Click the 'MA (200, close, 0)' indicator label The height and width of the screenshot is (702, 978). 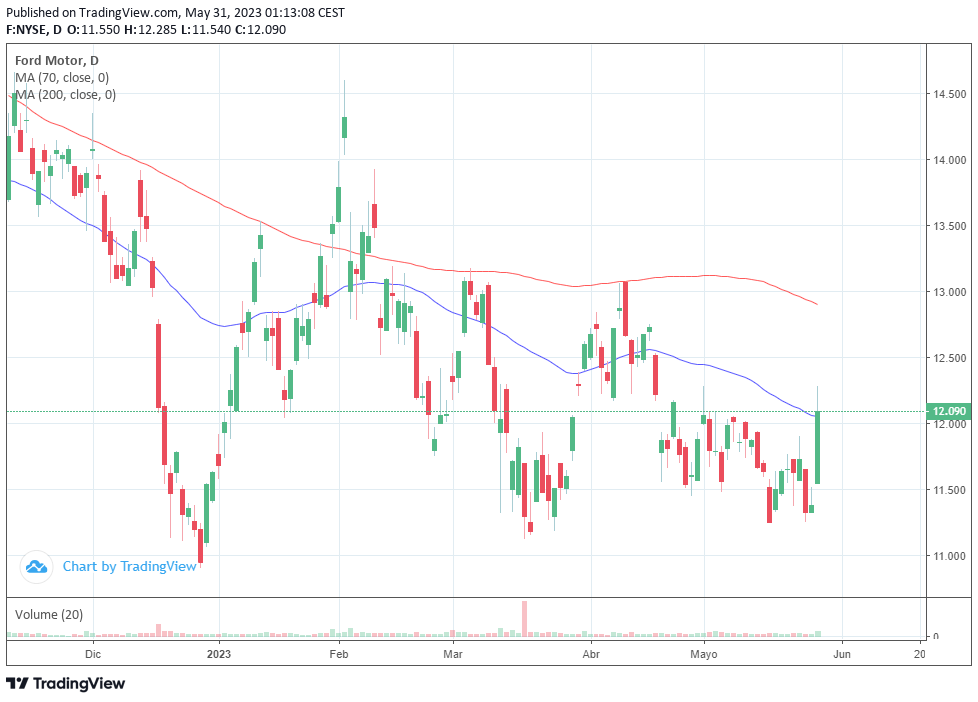tap(65, 94)
